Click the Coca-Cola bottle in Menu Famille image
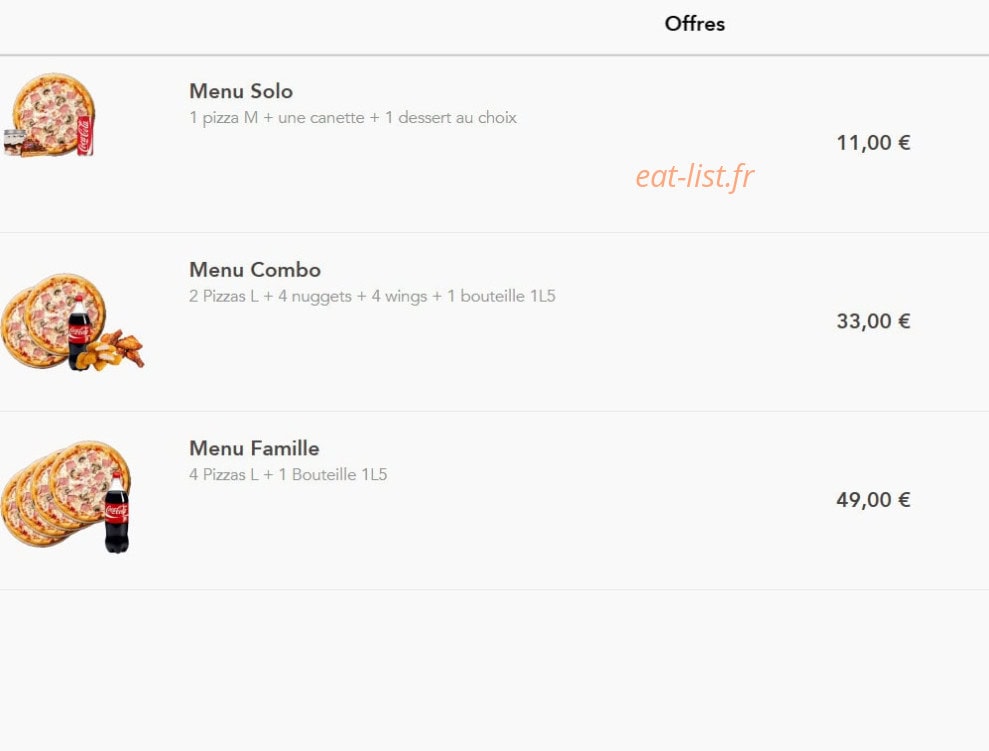This screenshot has height=751, width=989. click(117, 513)
